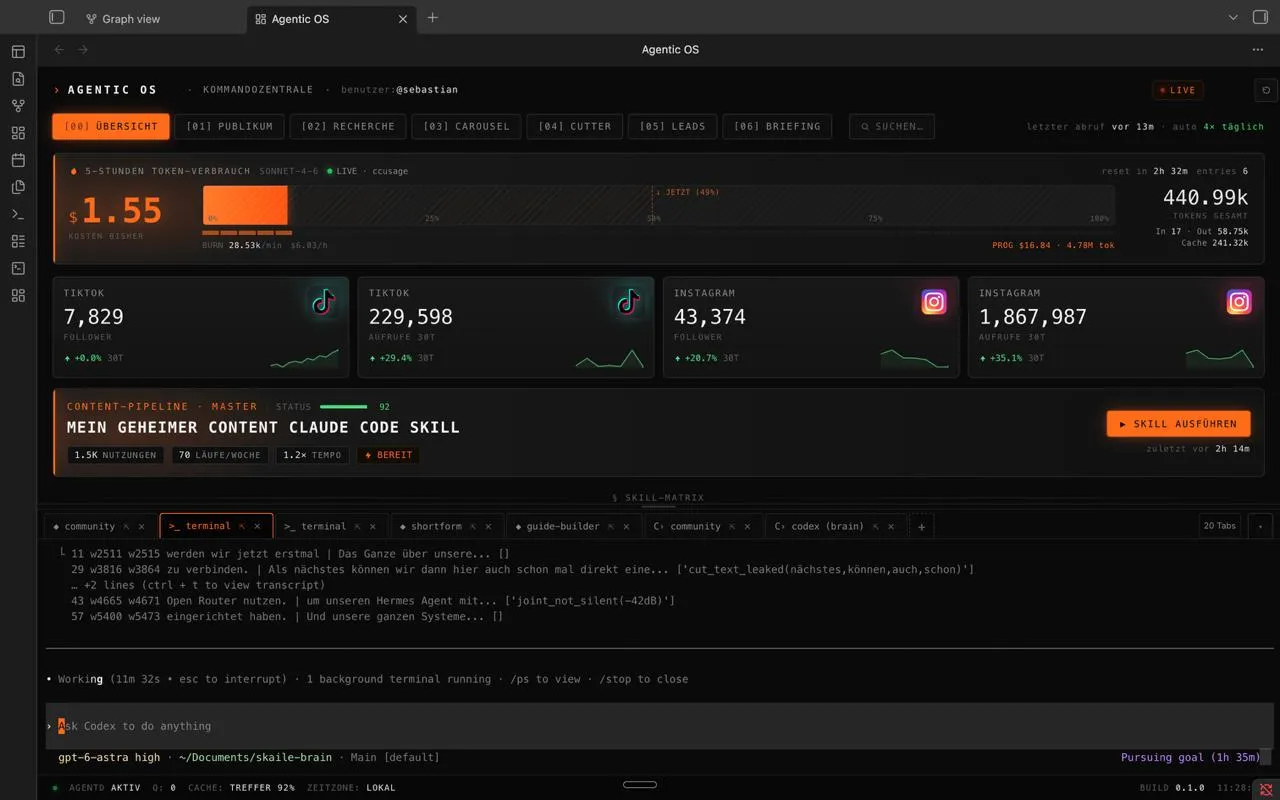Add a new tab with the top plus icon
Screen dimensions: 1280x800
point(433,18)
